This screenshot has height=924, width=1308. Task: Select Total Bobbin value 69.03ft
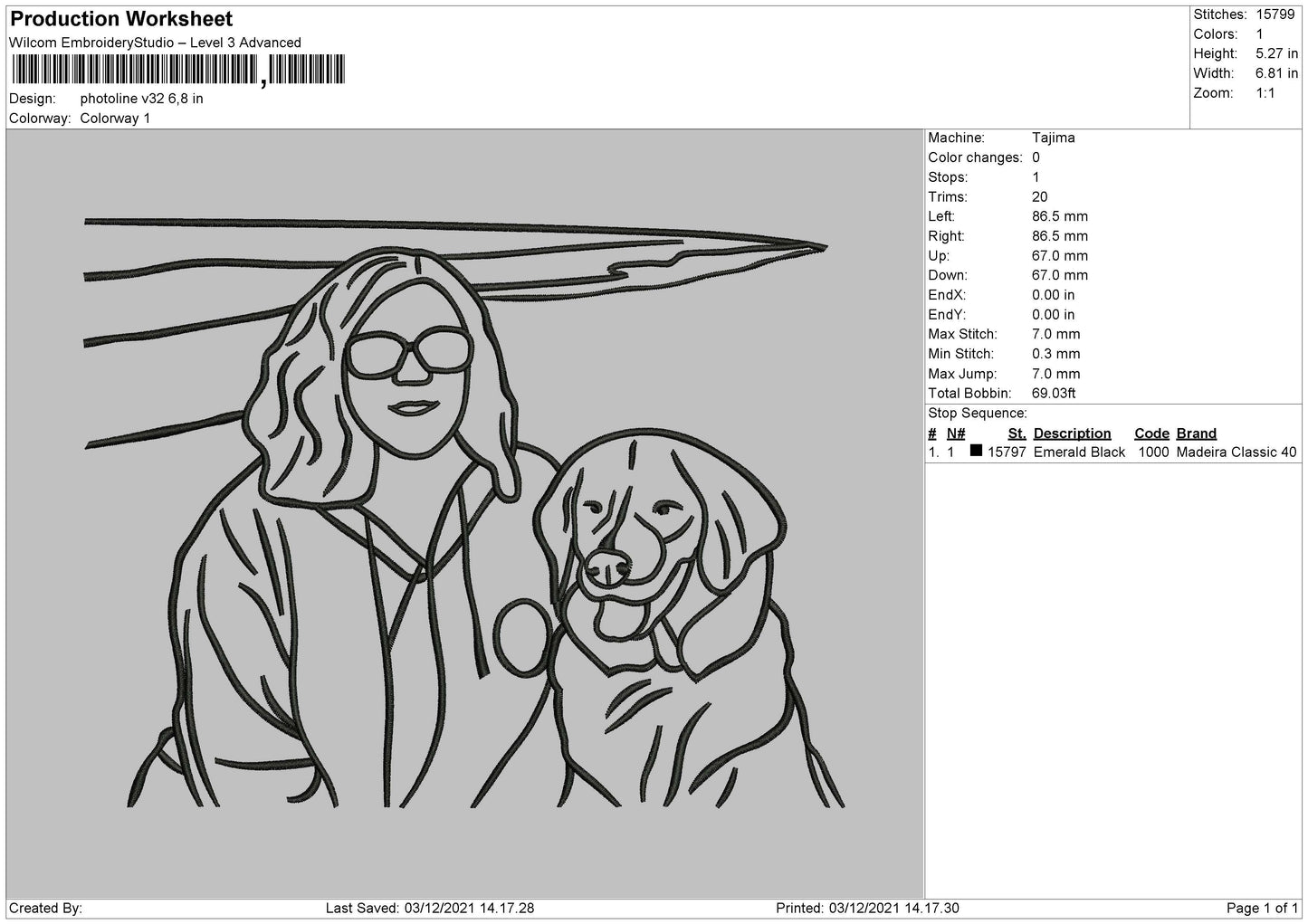[1054, 394]
